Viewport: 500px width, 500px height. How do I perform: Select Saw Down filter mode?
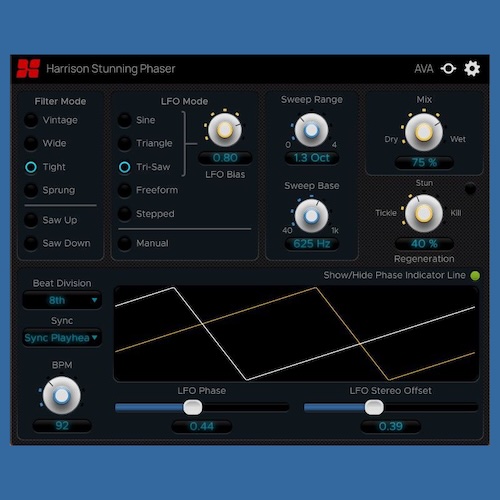(x=31, y=243)
